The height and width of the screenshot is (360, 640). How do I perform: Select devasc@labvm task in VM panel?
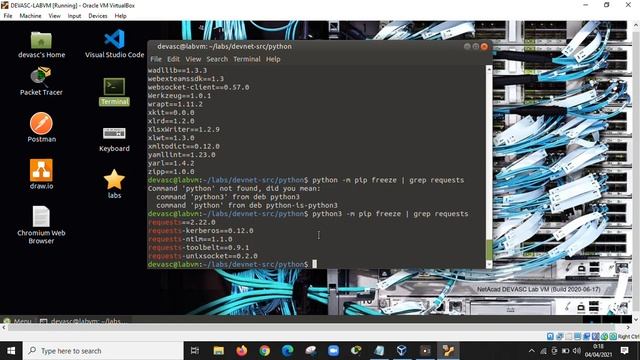[x=85, y=321]
